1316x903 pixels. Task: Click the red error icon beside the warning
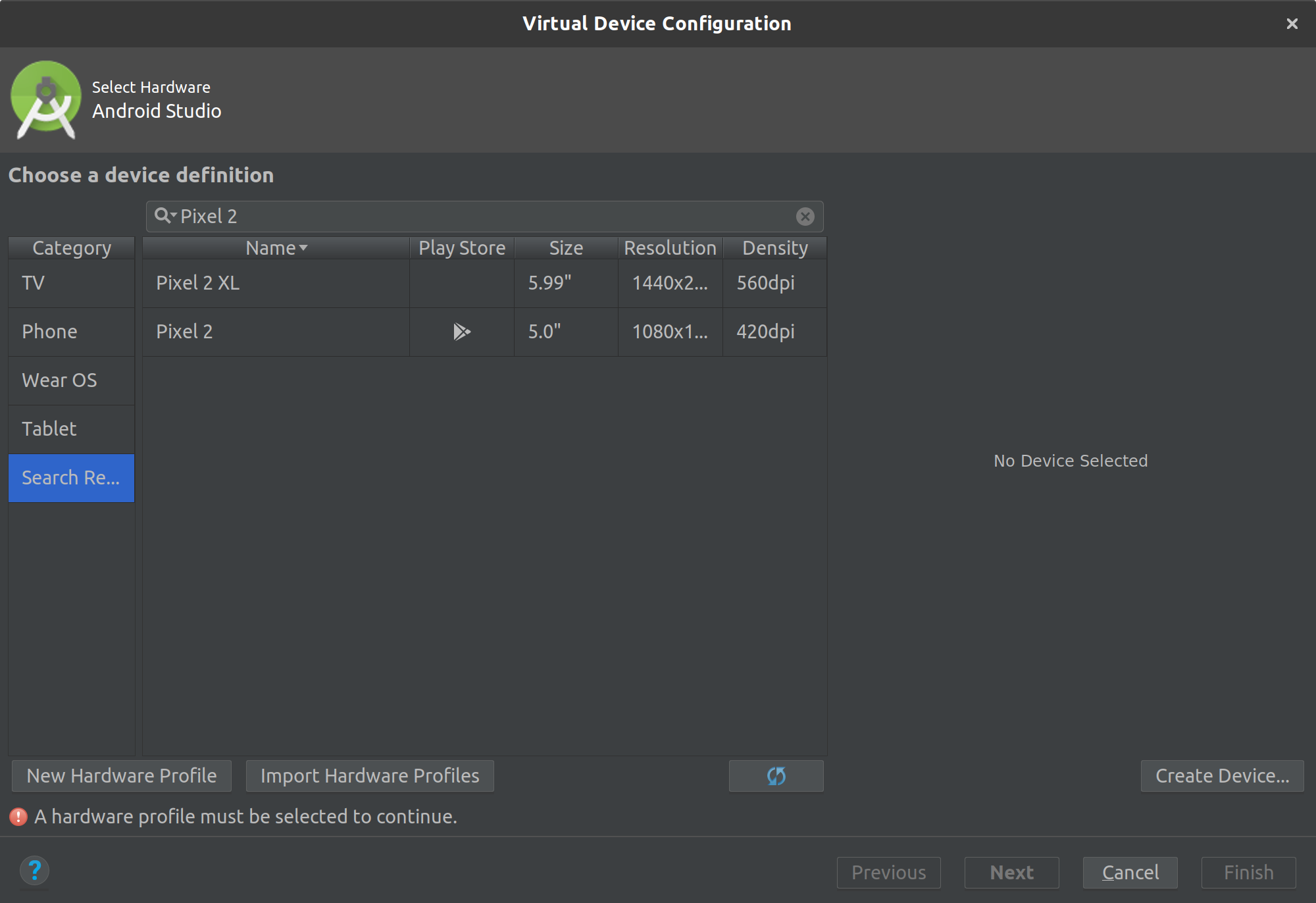tap(18, 816)
